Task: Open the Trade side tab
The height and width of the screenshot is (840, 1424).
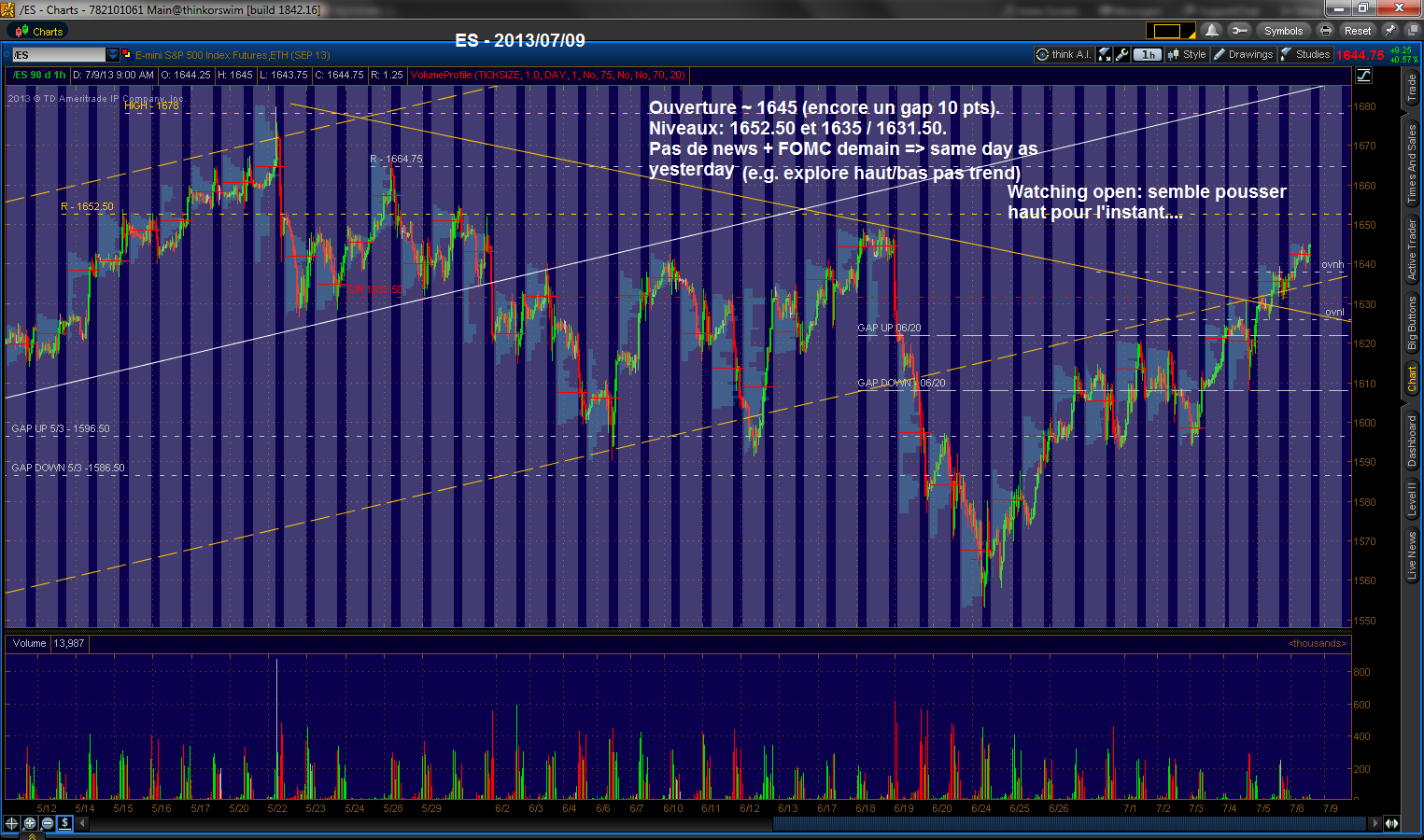Action: coord(1412,89)
